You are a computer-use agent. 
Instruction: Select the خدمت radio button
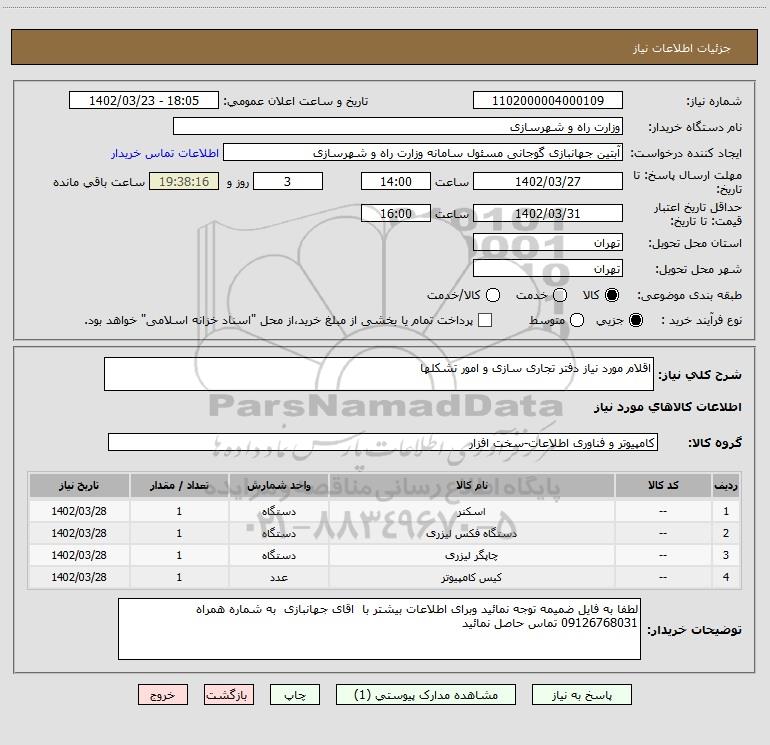click(560, 295)
